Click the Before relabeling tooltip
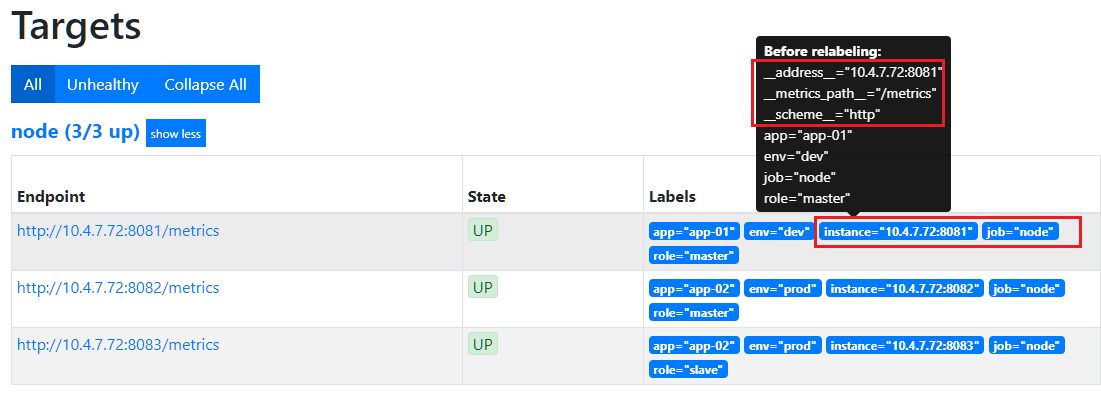The image size is (1101, 393). pos(853,124)
